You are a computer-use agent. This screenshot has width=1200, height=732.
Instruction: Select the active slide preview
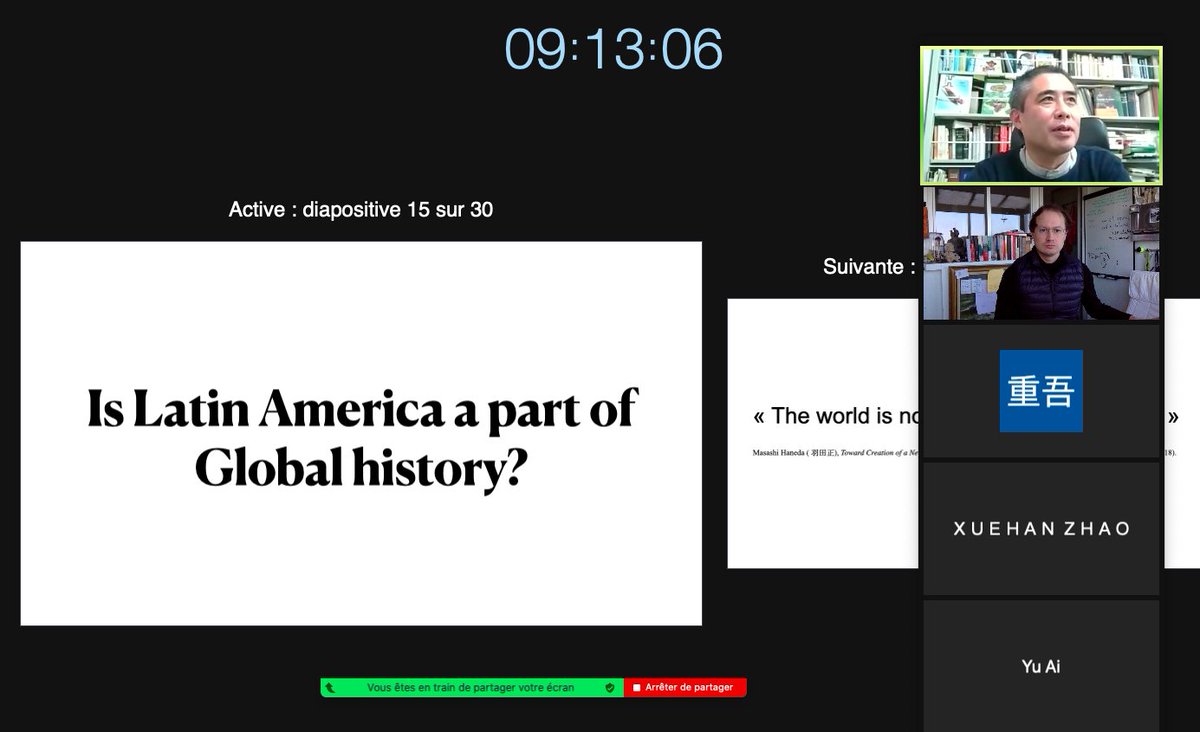pos(361,433)
